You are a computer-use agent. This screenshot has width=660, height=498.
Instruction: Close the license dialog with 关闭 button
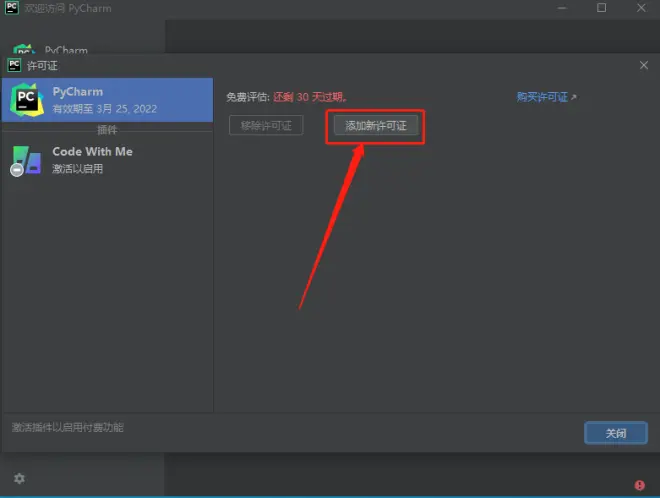(x=616, y=433)
